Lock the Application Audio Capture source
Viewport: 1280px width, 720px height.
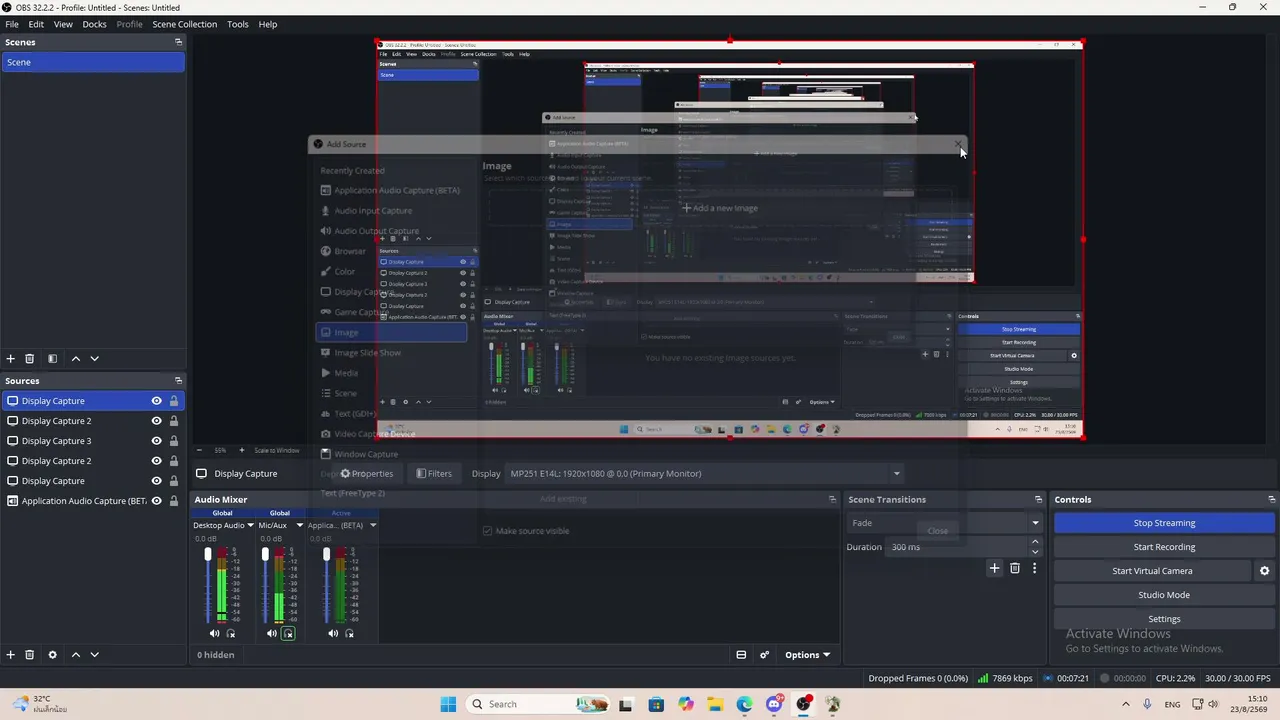click(174, 501)
